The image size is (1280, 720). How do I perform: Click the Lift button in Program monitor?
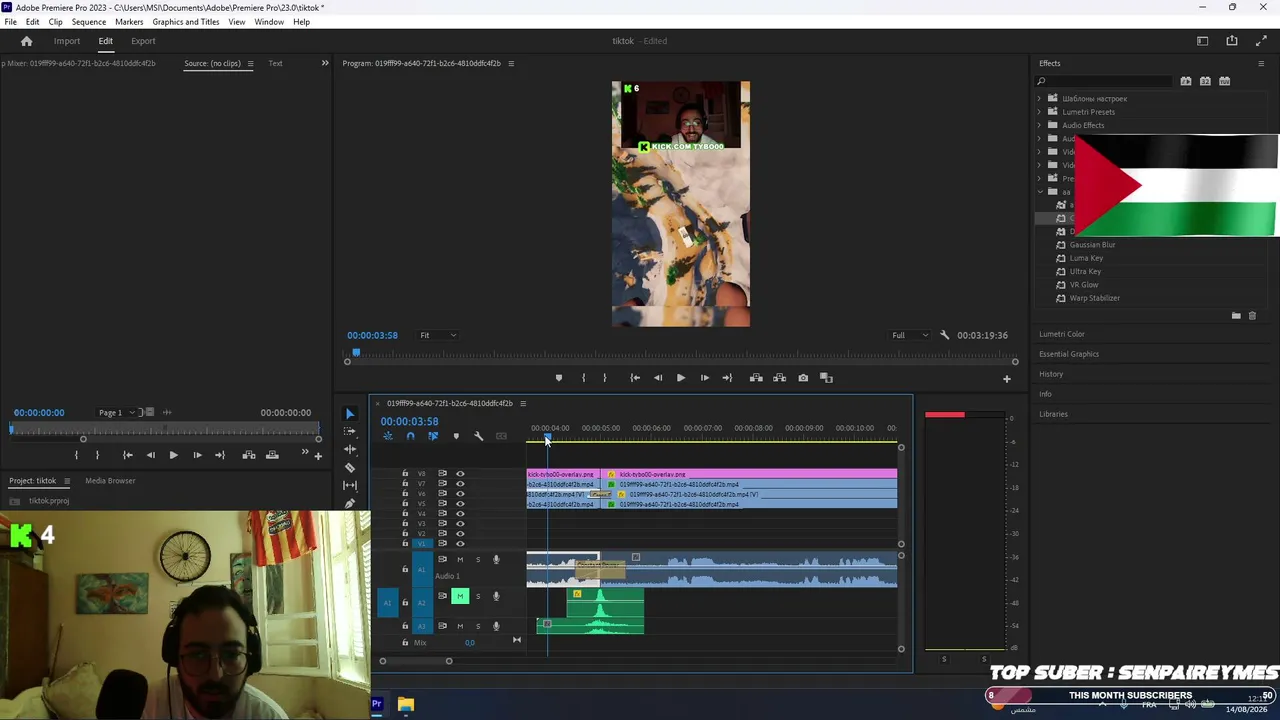[x=756, y=378]
